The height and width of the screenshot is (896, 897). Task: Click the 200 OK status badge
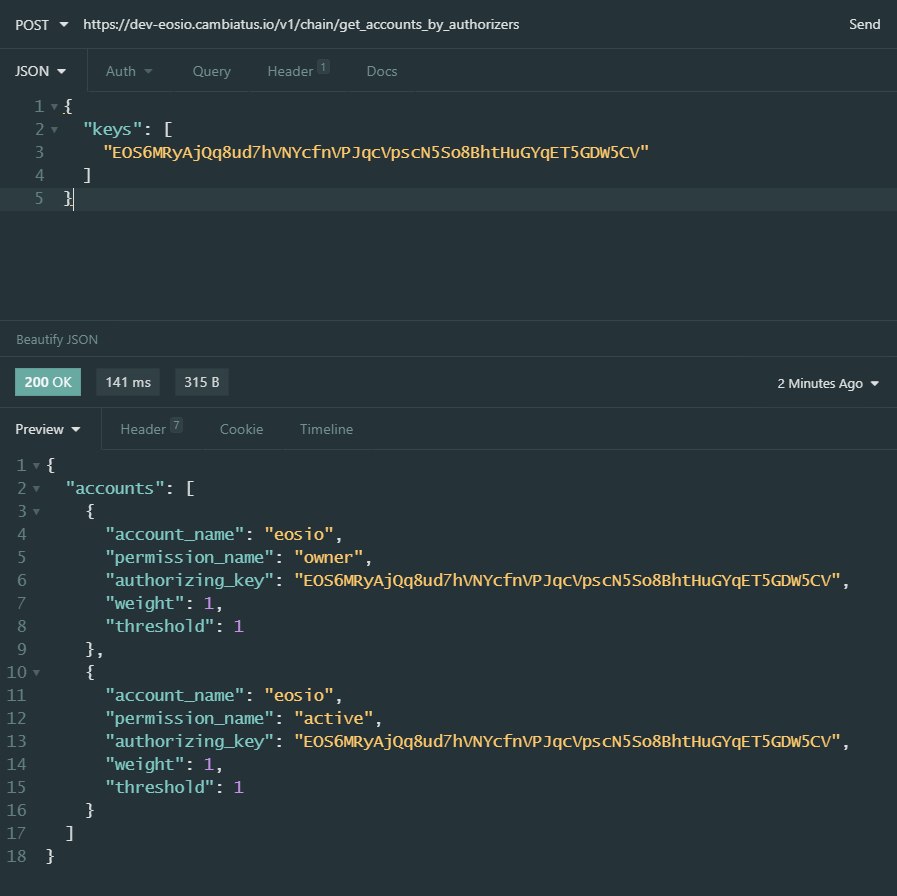(x=46, y=382)
